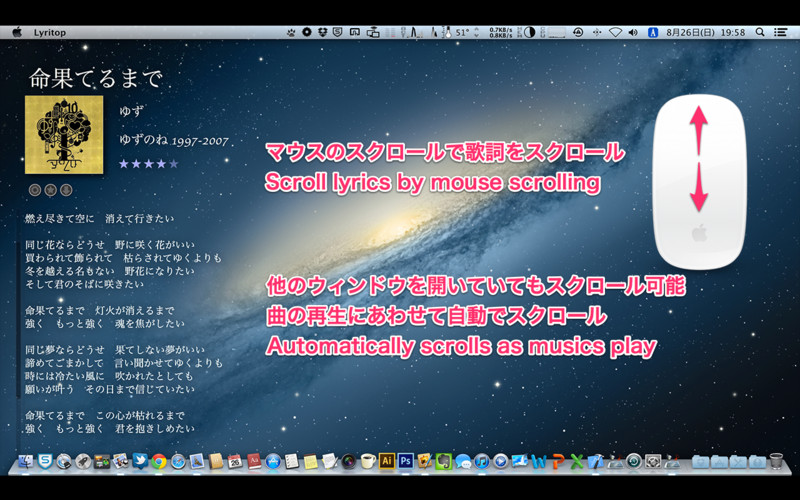Image resolution: width=800 pixels, height=500 pixels.
Task: Click the song title 命果てるまで heading
Action: pyautogui.click(x=95, y=78)
